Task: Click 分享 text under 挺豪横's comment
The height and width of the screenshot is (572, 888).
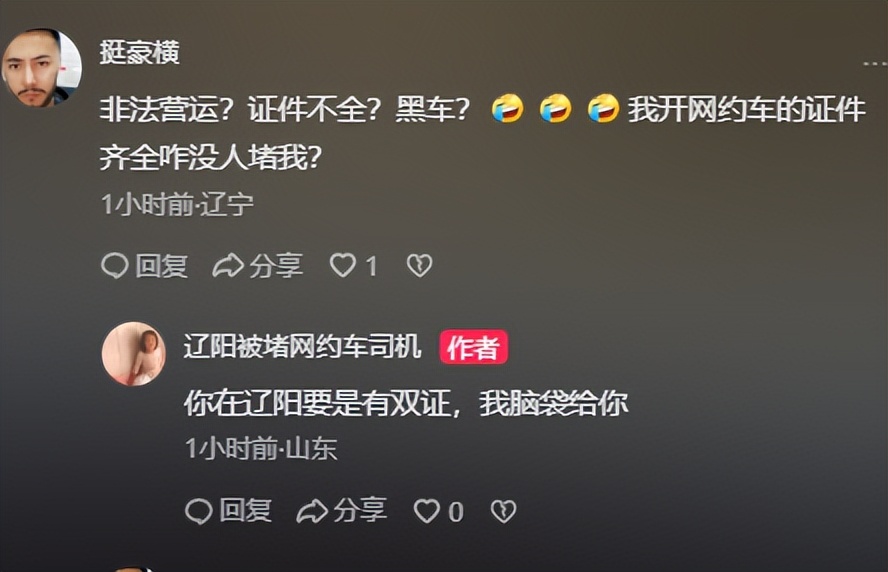Action: tap(276, 266)
